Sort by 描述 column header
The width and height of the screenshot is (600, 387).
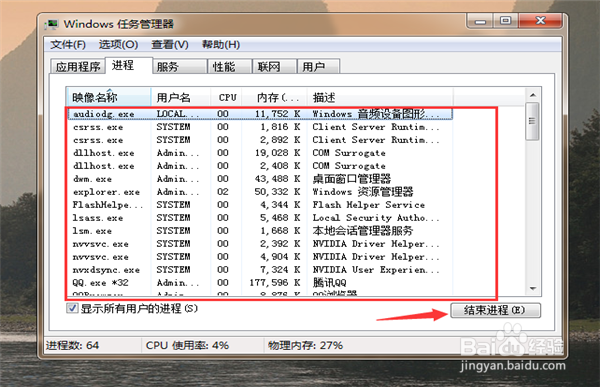(x=380, y=97)
